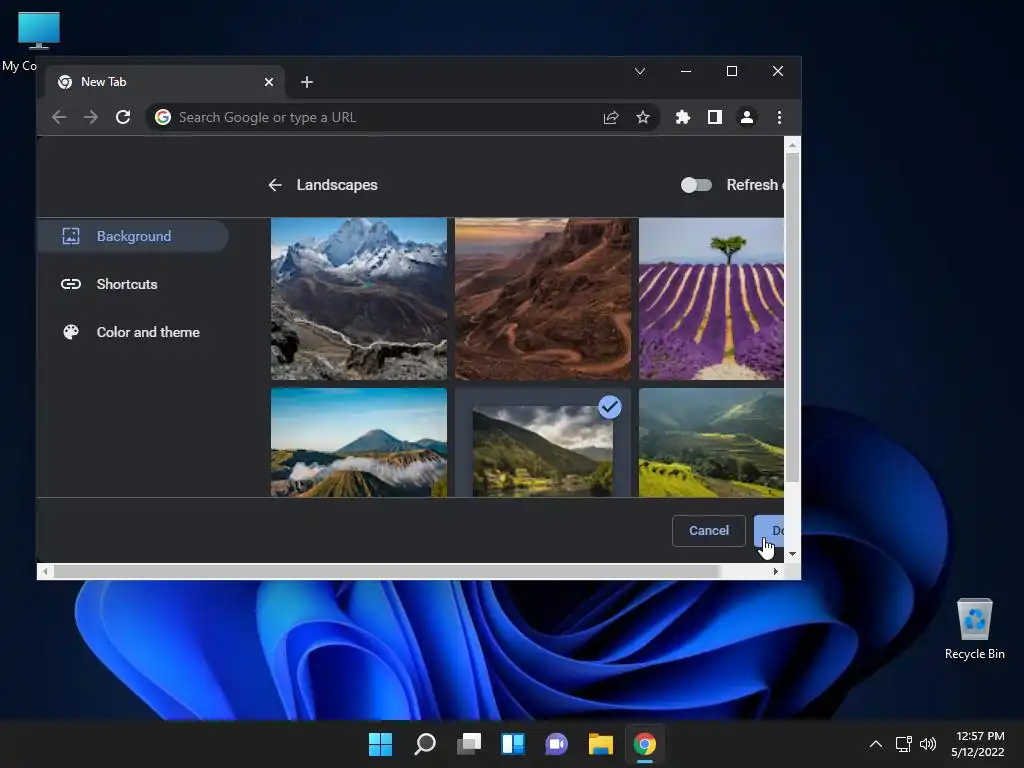Open the Shortcuts section
Image resolution: width=1024 pixels, height=768 pixels.
pos(127,284)
